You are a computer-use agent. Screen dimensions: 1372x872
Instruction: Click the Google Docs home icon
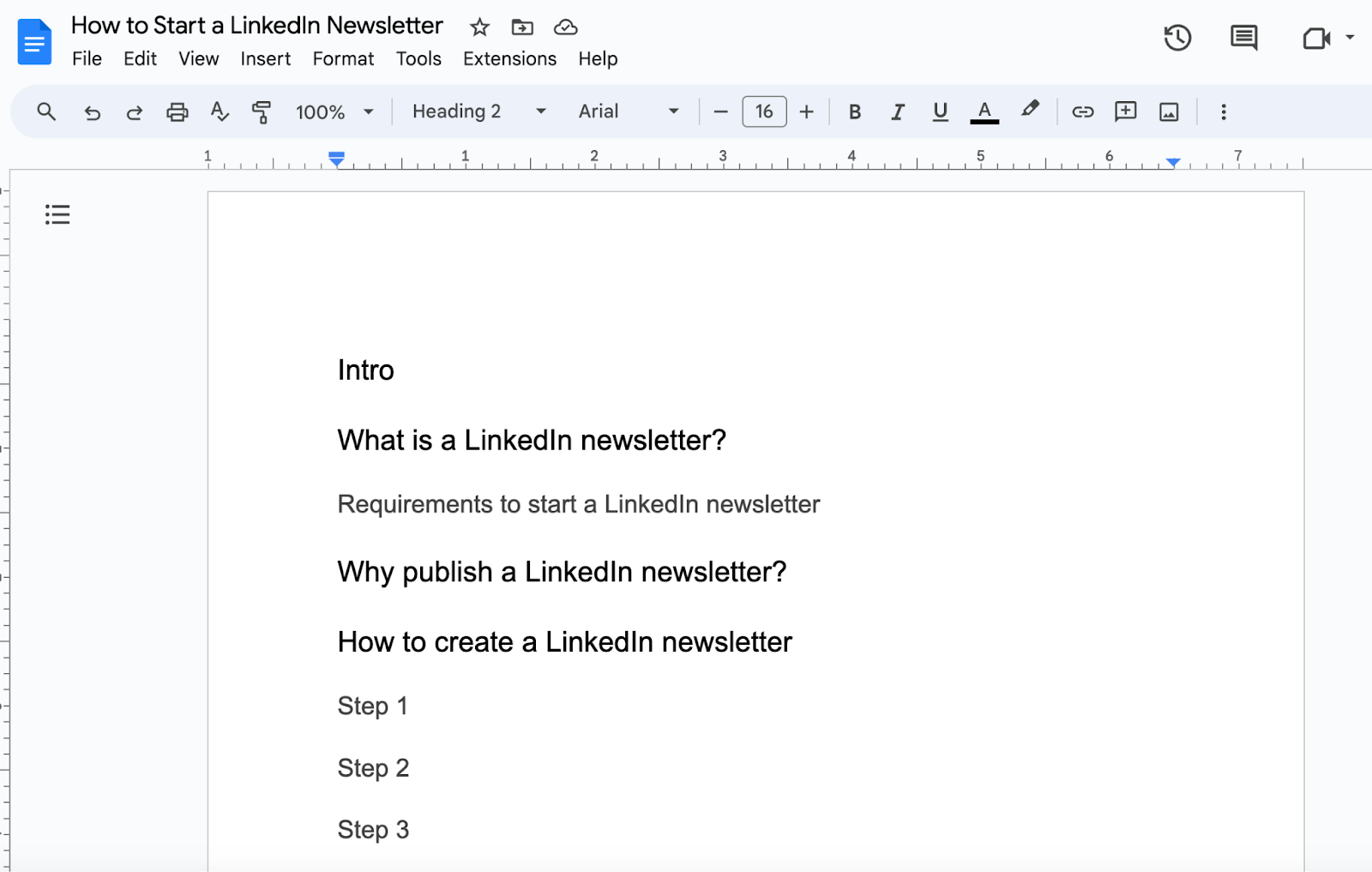pyautogui.click(x=34, y=41)
